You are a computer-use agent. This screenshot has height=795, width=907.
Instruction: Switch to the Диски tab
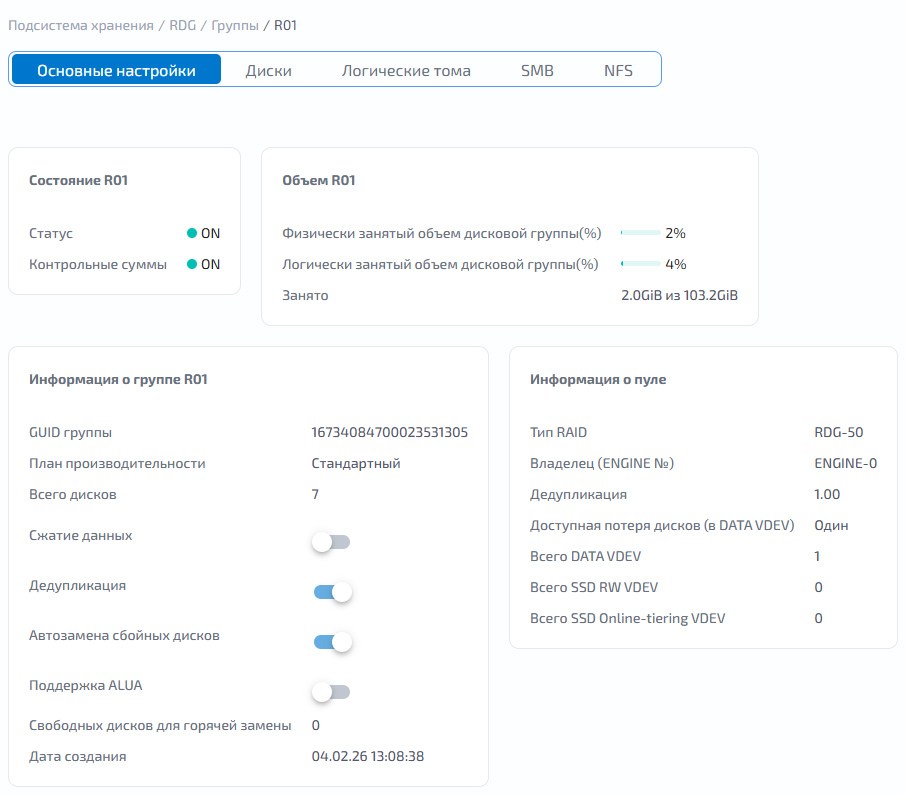point(268,71)
